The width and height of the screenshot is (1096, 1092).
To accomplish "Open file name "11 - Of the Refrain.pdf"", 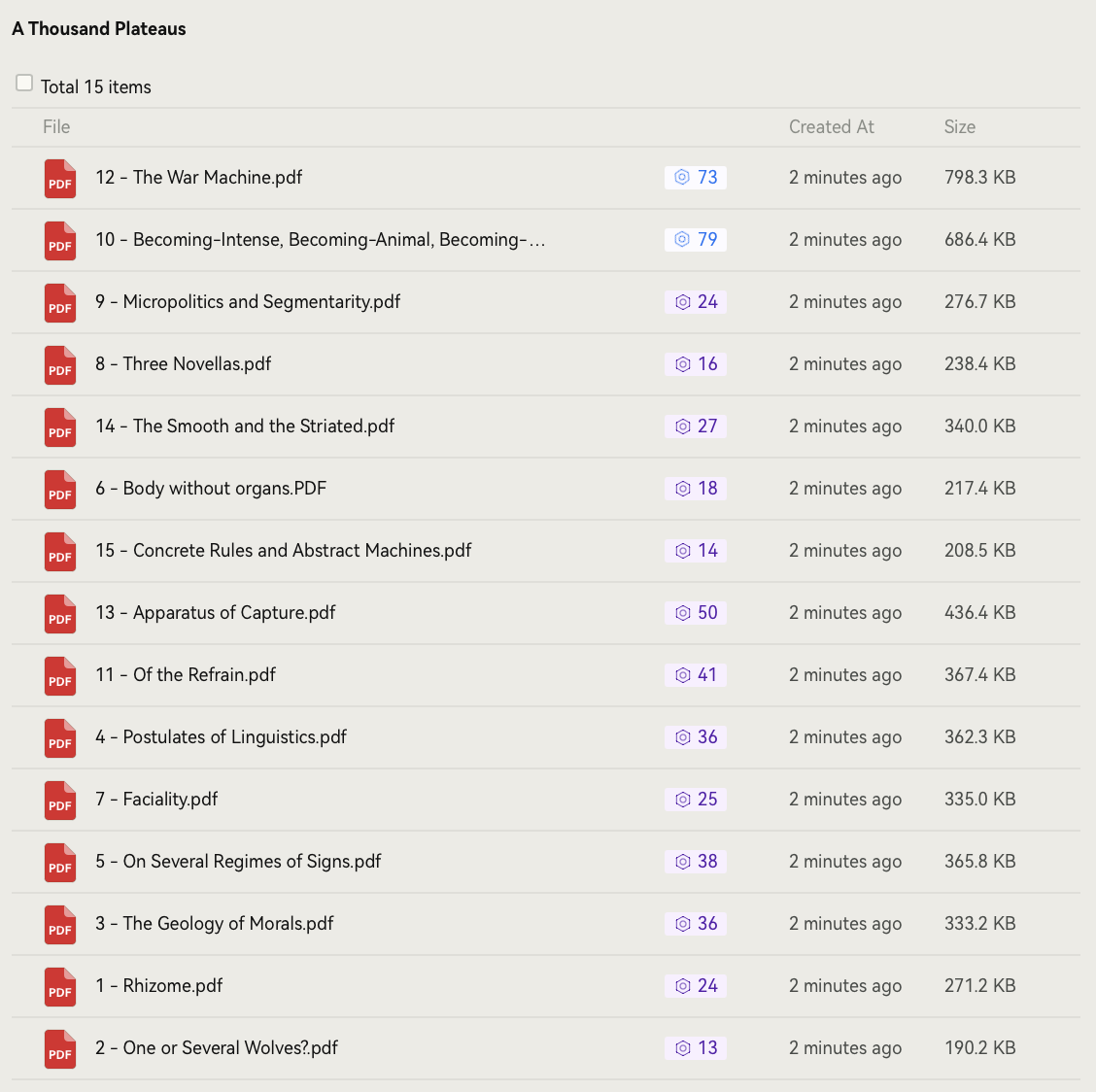I will (x=186, y=675).
